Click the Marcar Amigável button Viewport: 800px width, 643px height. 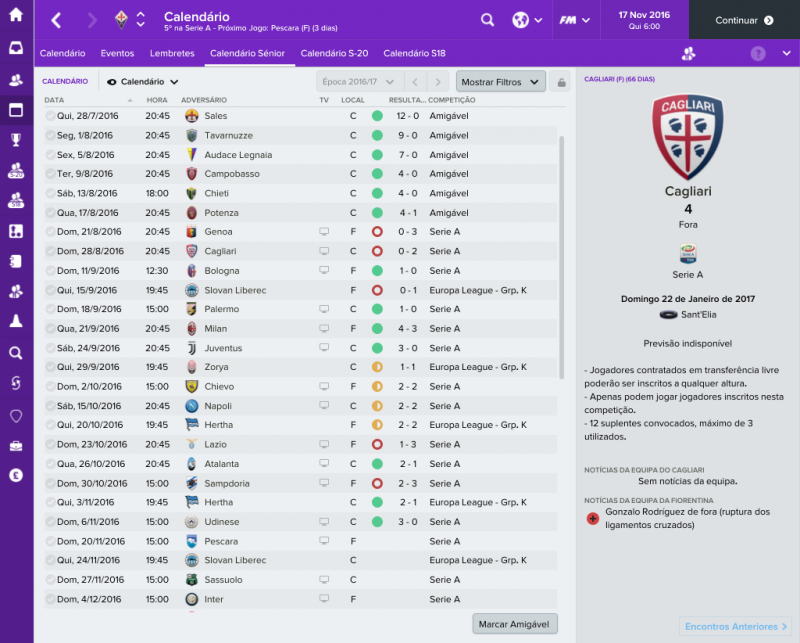coord(514,623)
